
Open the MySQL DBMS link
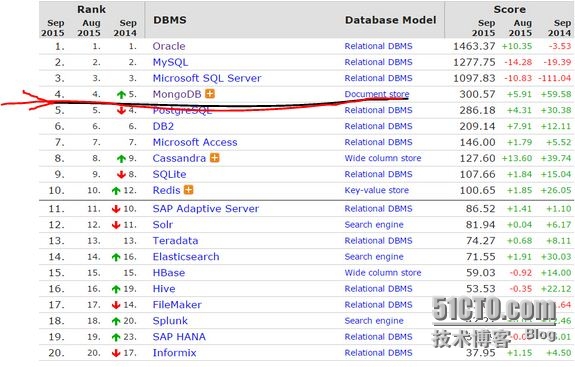click(171, 62)
